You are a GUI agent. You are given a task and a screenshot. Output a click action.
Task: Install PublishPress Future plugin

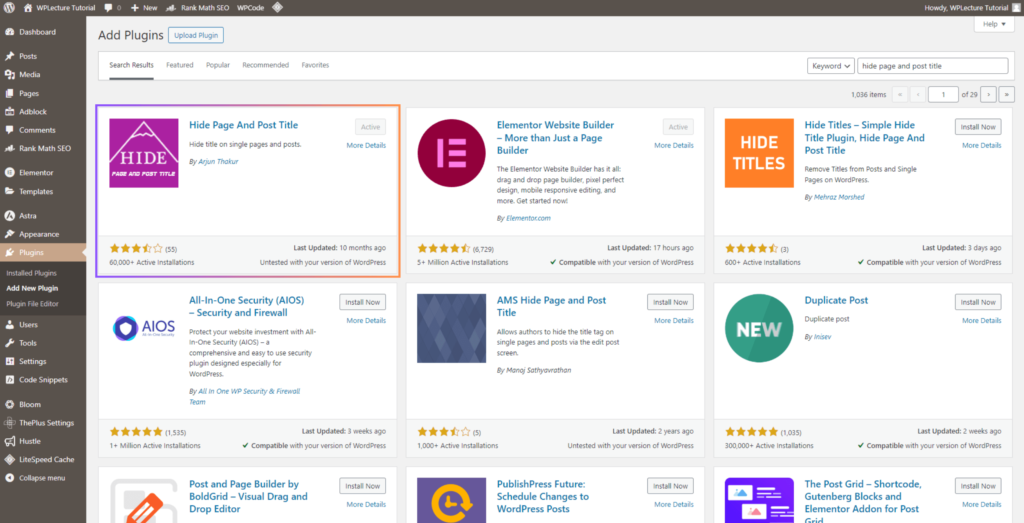tap(670, 486)
